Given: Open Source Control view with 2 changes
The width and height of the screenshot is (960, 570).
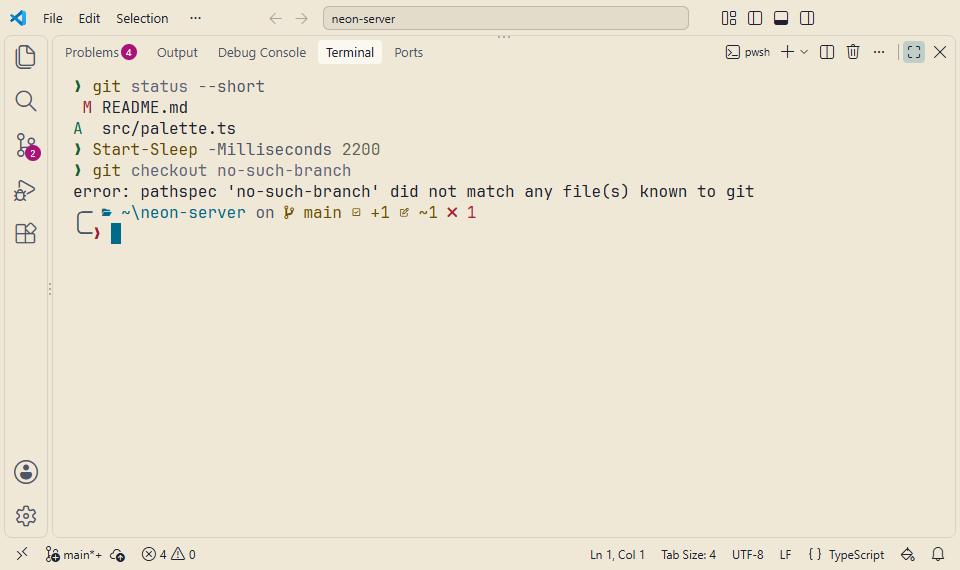Looking at the screenshot, I should (x=26, y=146).
